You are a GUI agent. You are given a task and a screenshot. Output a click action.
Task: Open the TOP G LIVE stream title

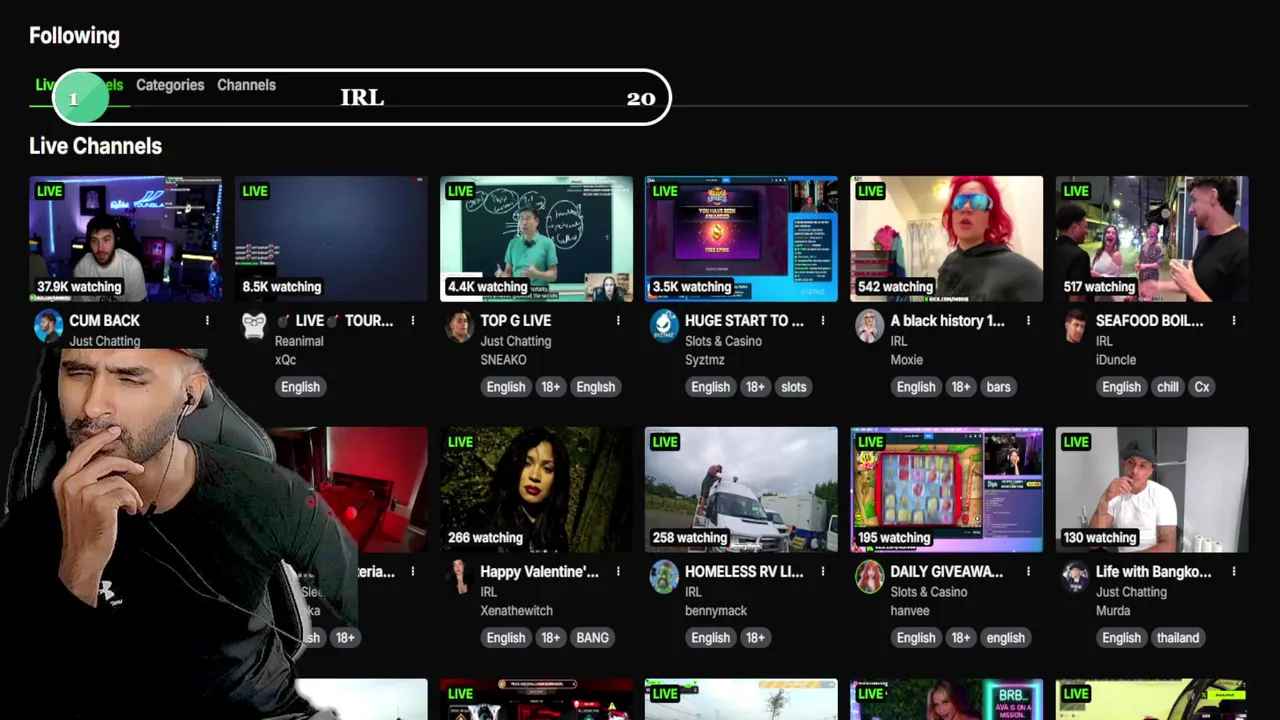point(515,321)
